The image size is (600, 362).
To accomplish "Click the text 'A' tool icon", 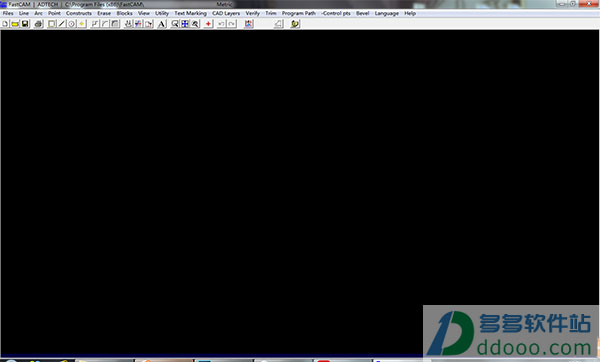I will [161, 24].
